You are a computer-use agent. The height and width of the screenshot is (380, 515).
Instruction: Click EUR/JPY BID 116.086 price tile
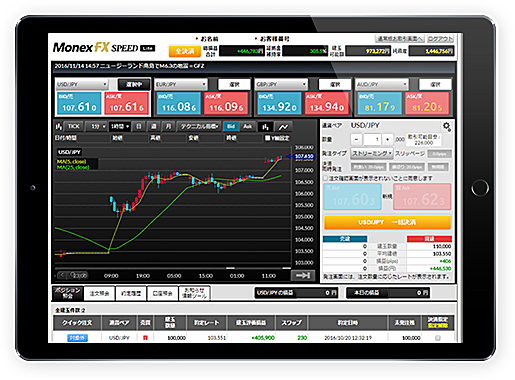coord(179,103)
